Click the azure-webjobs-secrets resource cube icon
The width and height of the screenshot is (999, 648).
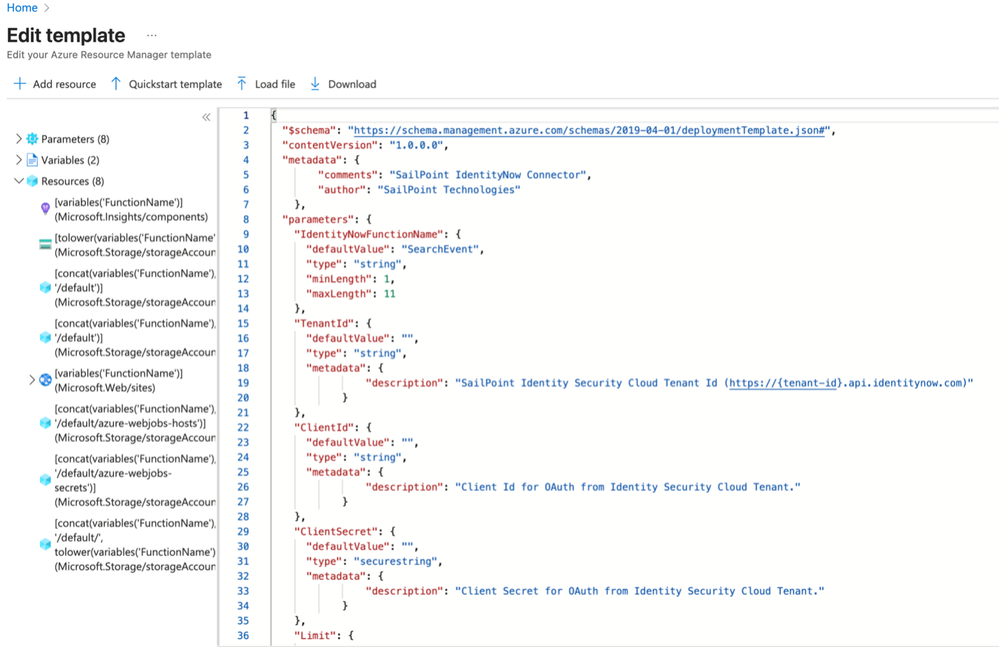tap(45, 480)
